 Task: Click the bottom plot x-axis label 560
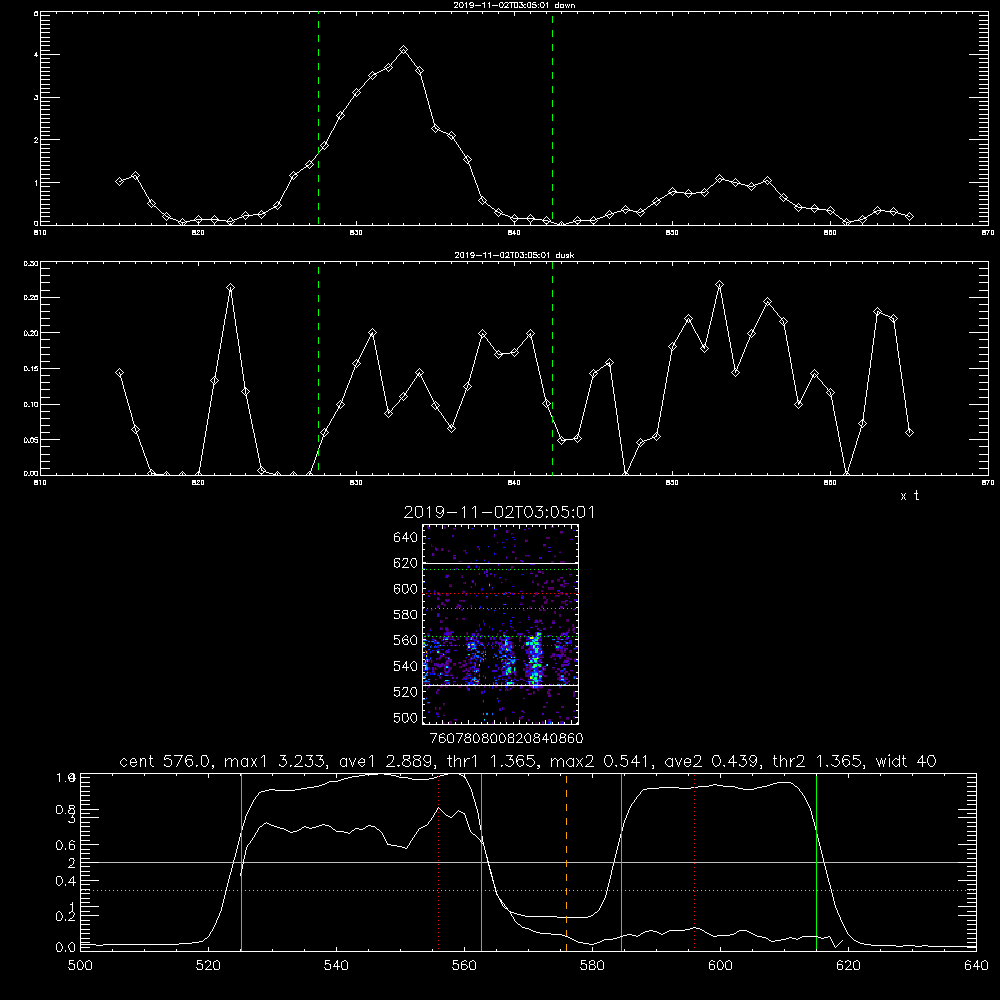[464, 966]
